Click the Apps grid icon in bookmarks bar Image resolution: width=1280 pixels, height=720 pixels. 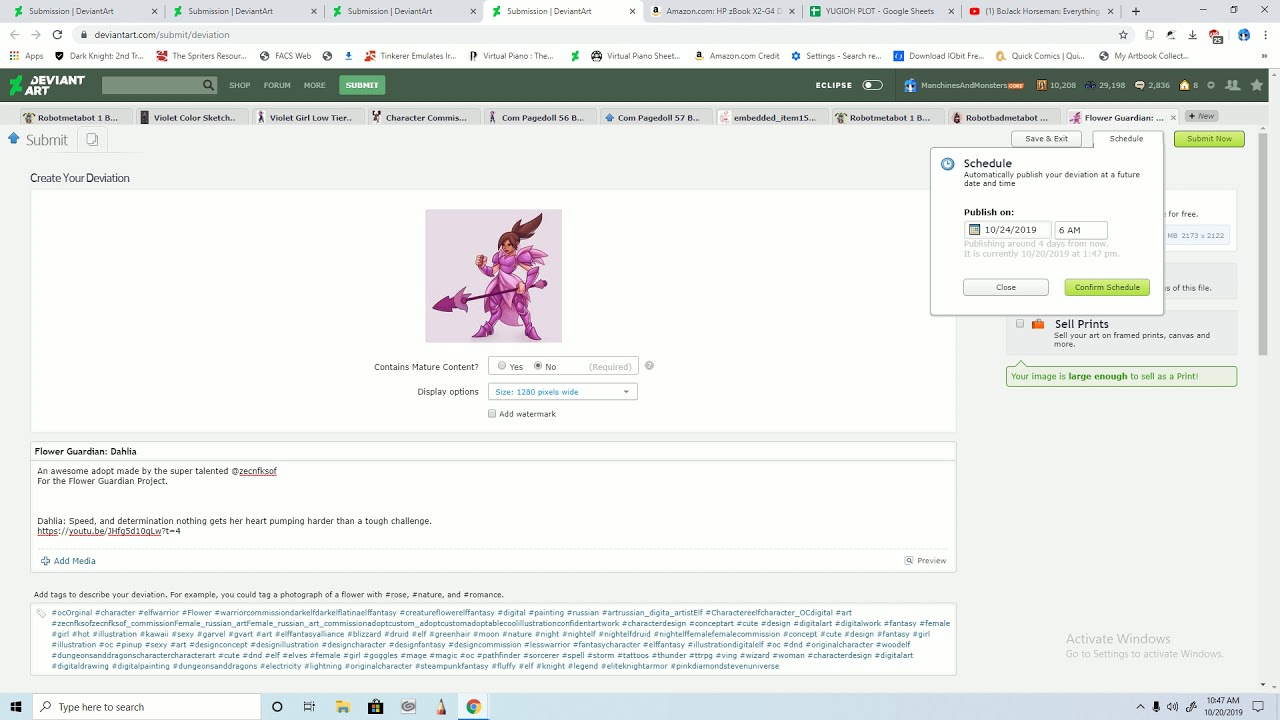click(14, 56)
